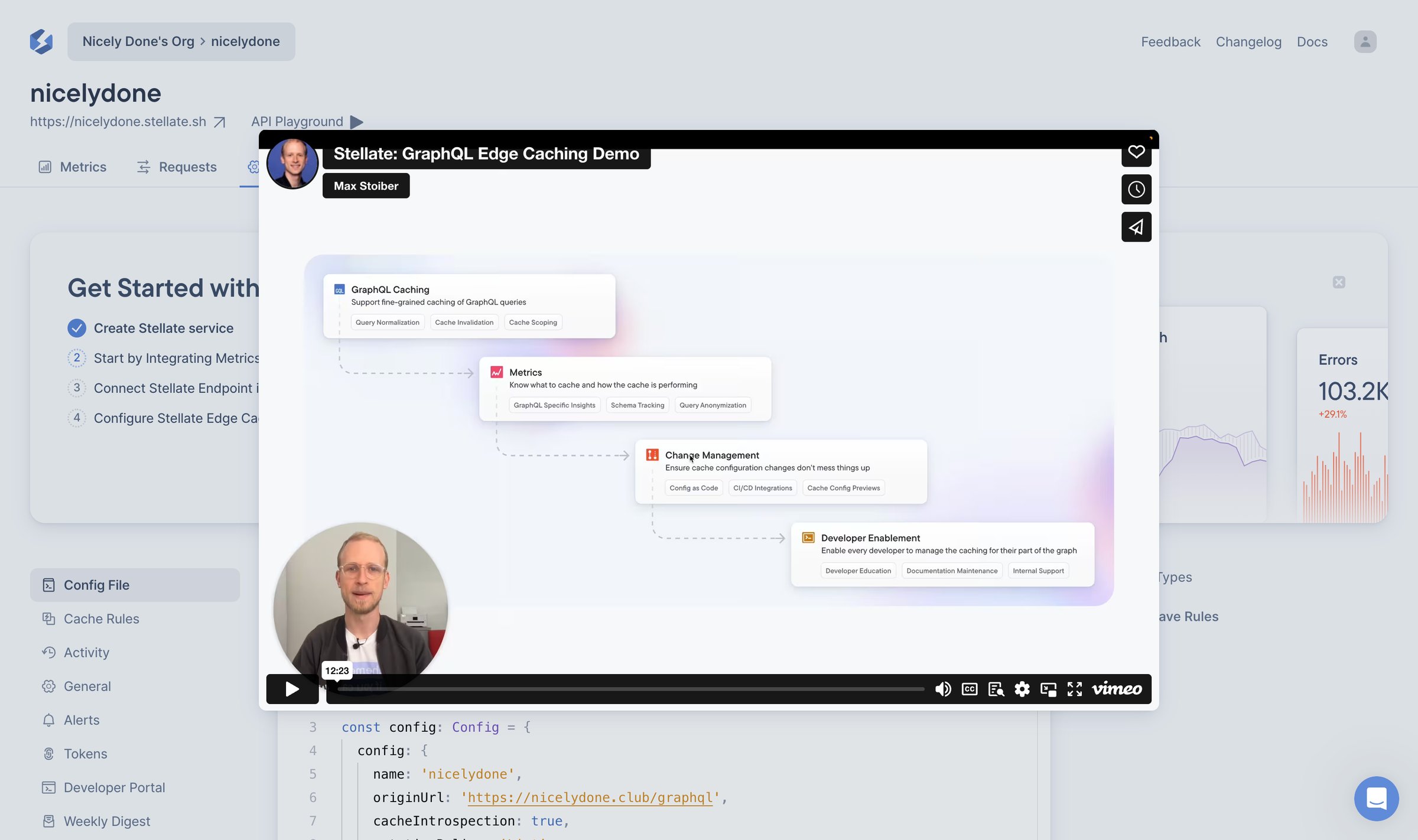The width and height of the screenshot is (1418, 840).
Task: Toggle picture-in-picture mode
Action: 1048,689
